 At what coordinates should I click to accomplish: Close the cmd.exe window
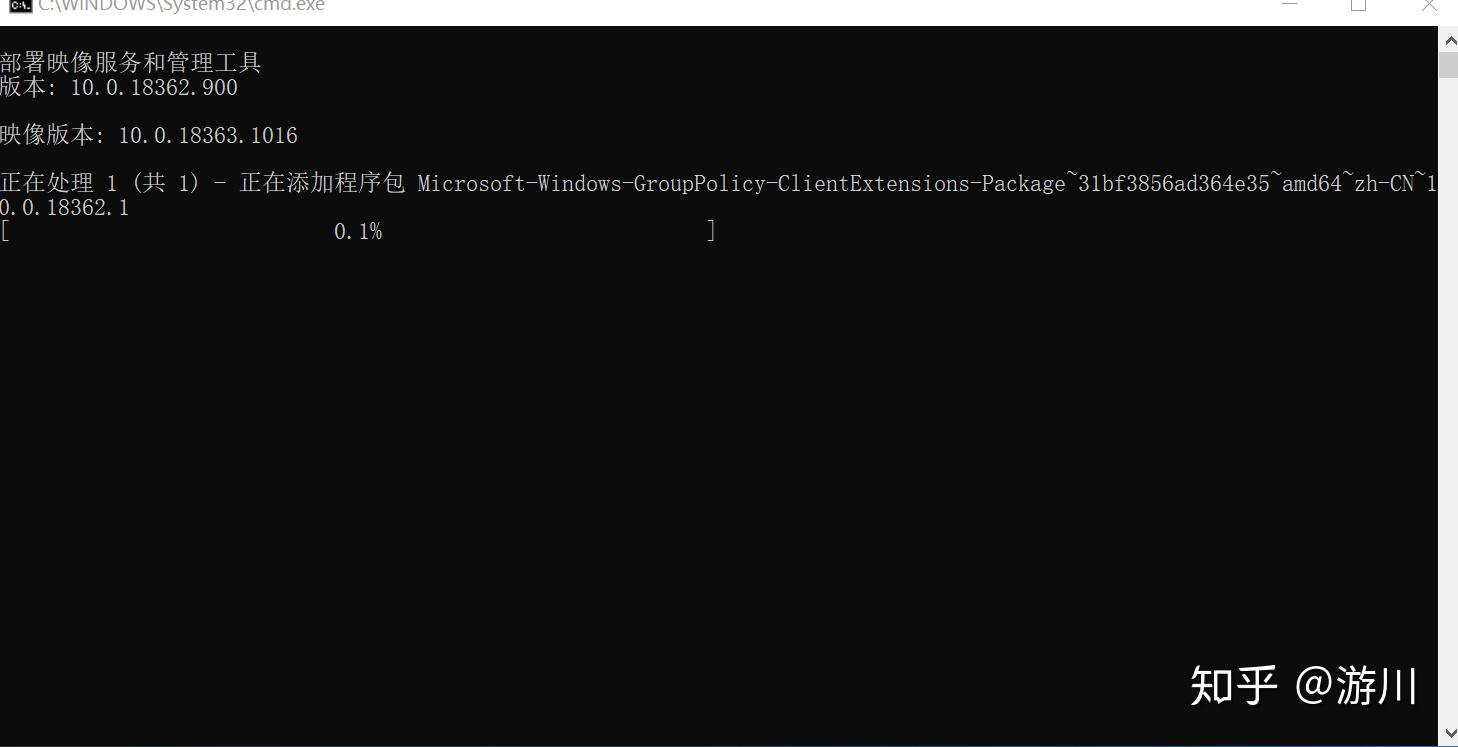(1429, 4)
